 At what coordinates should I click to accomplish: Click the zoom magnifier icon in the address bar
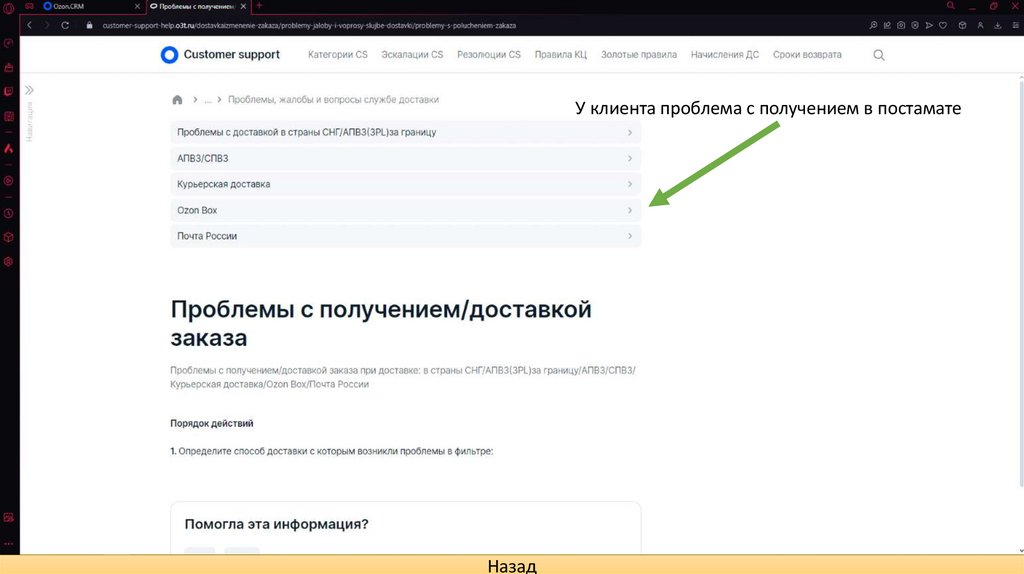873,25
